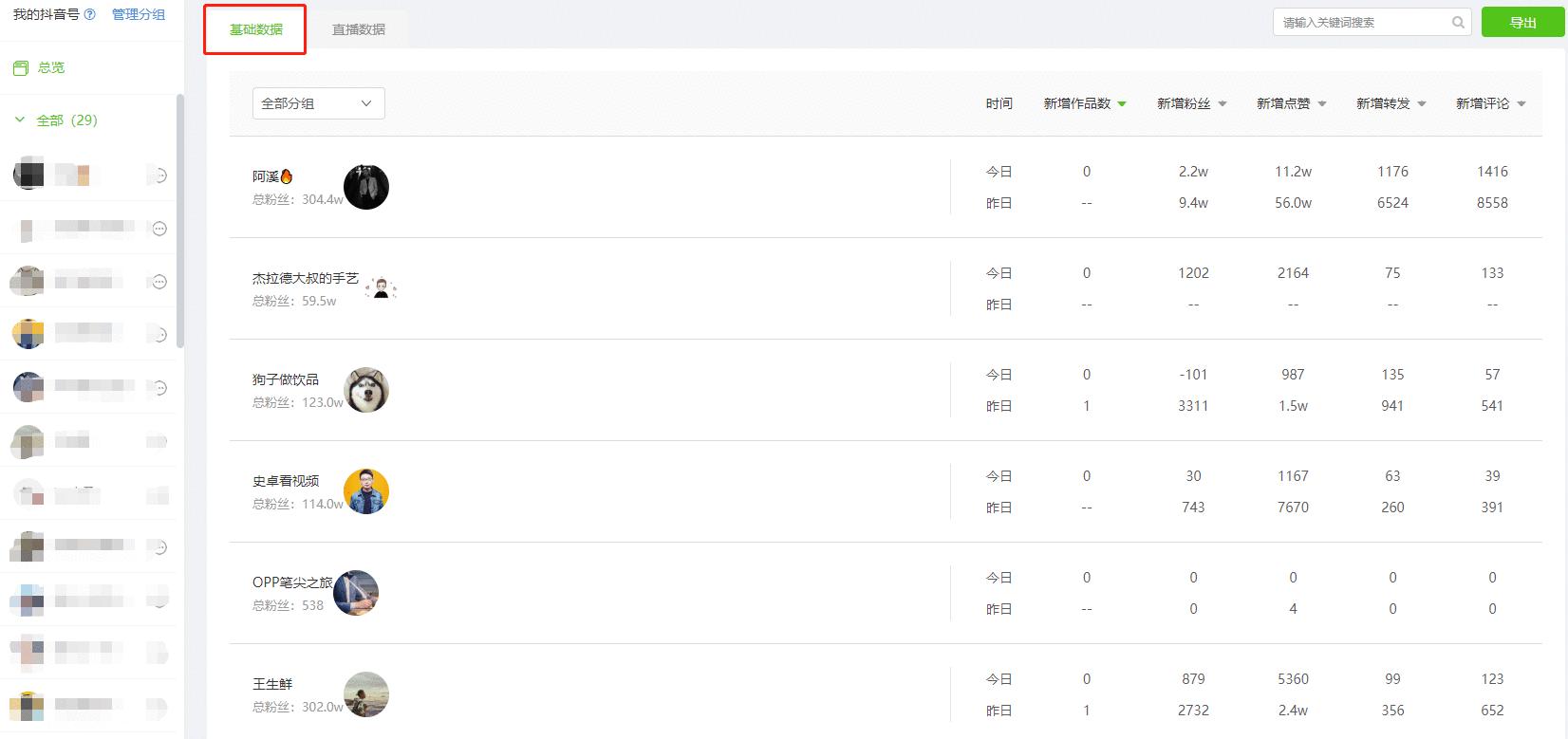Click the cartoon avatar of 杰拉德大叔的手艺
1568x739 pixels.
[x=381, y=288]
